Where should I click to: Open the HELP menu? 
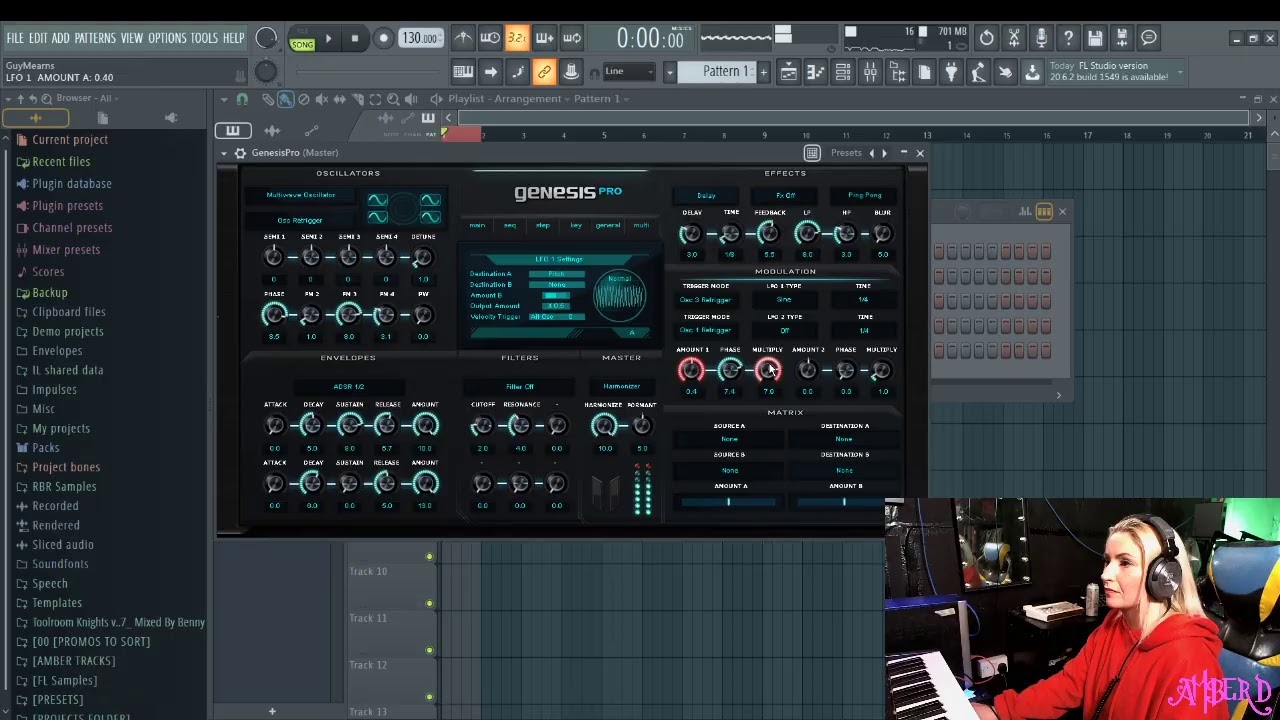click(x=234, y=38)
